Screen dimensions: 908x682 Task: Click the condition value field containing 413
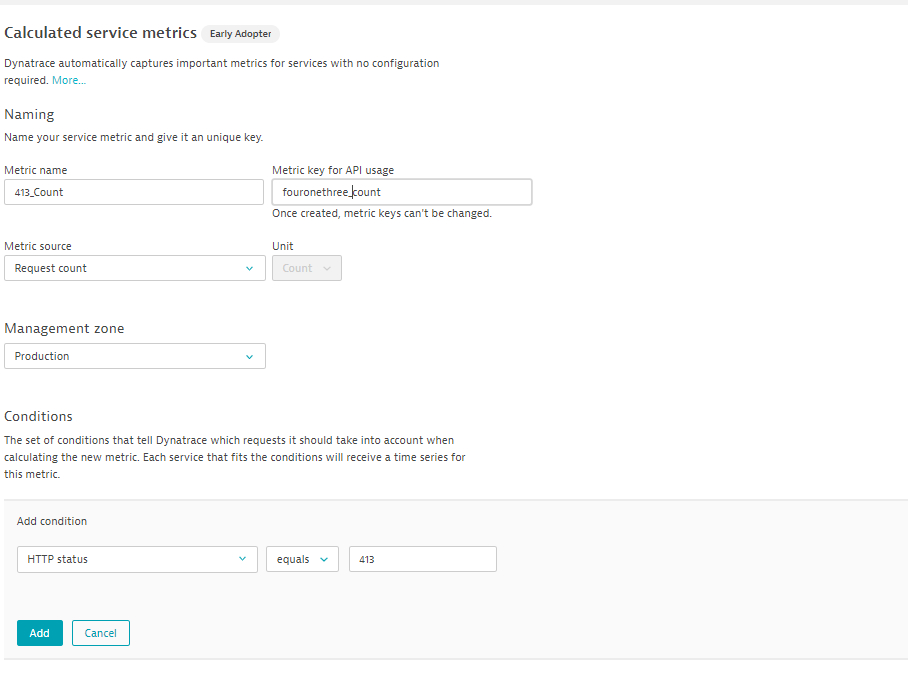click(x=422, y=559)
